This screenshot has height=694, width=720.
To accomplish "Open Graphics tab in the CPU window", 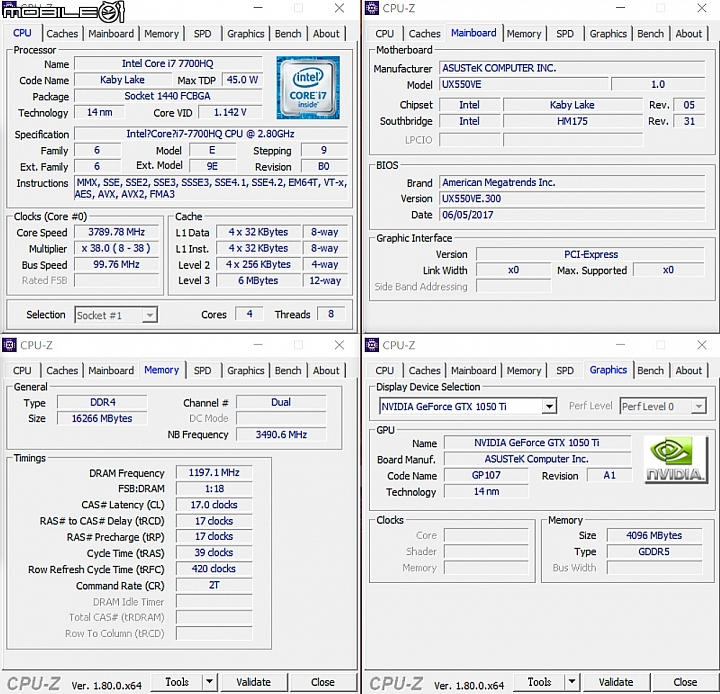I will (246, 34).
